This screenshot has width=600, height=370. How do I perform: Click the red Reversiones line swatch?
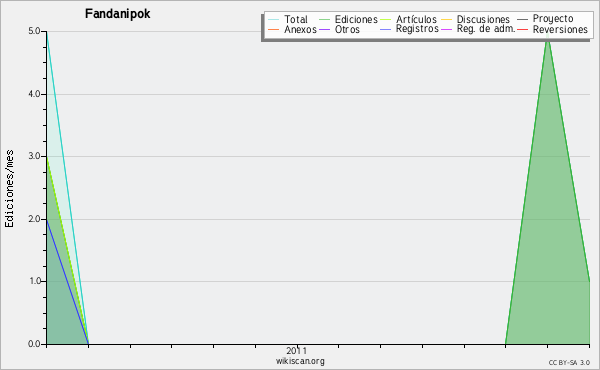tap(522, 29)
